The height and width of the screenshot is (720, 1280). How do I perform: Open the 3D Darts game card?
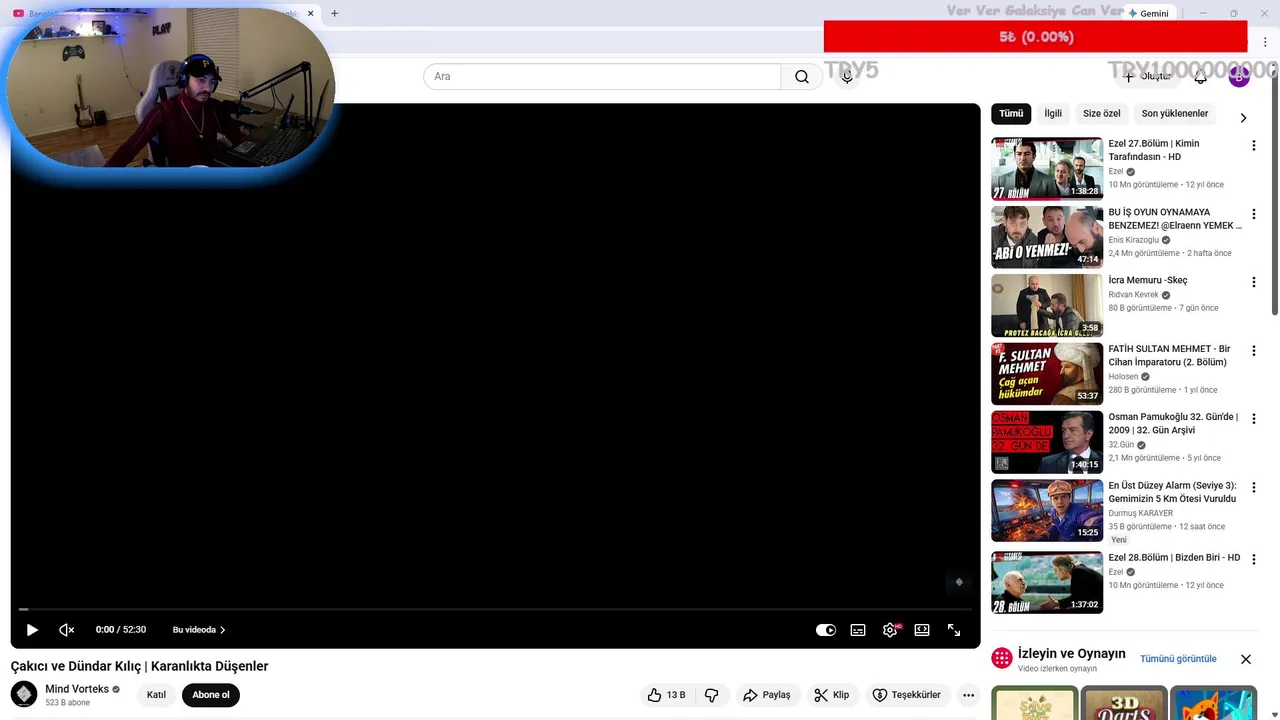click(1124, 703)
